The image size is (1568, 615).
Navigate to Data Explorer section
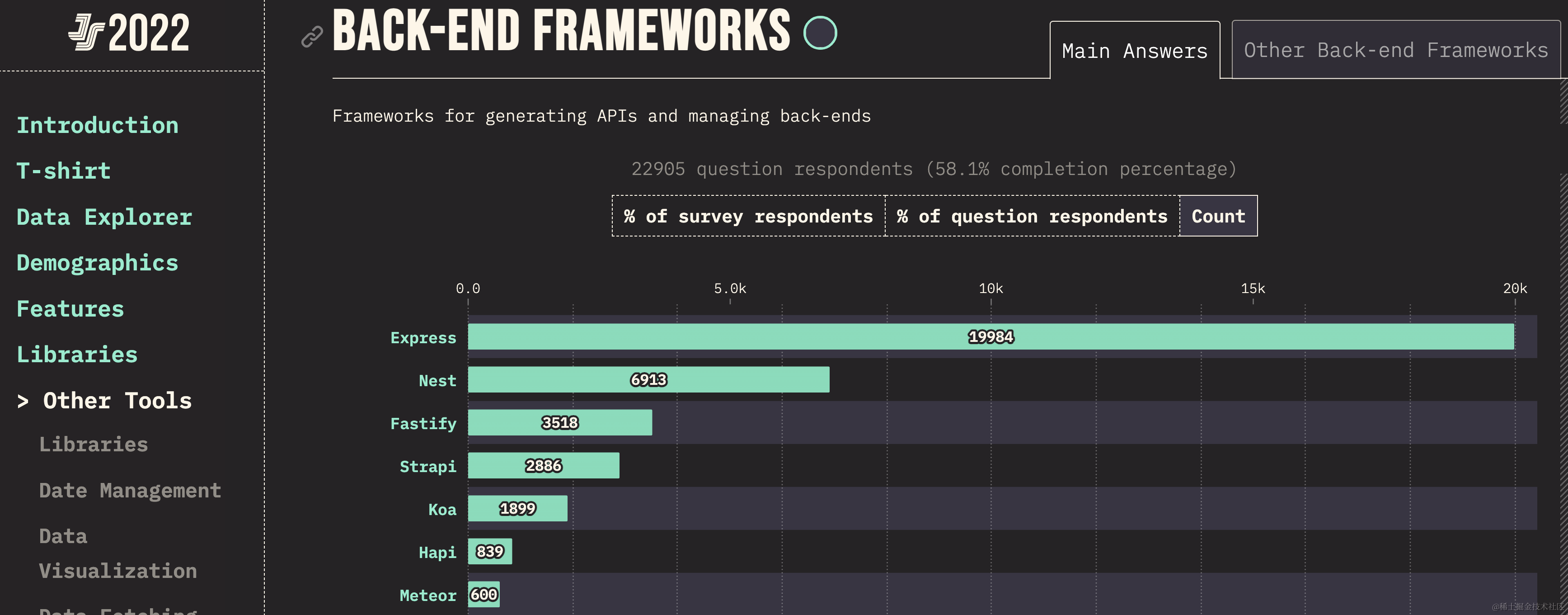click(104, 218)
